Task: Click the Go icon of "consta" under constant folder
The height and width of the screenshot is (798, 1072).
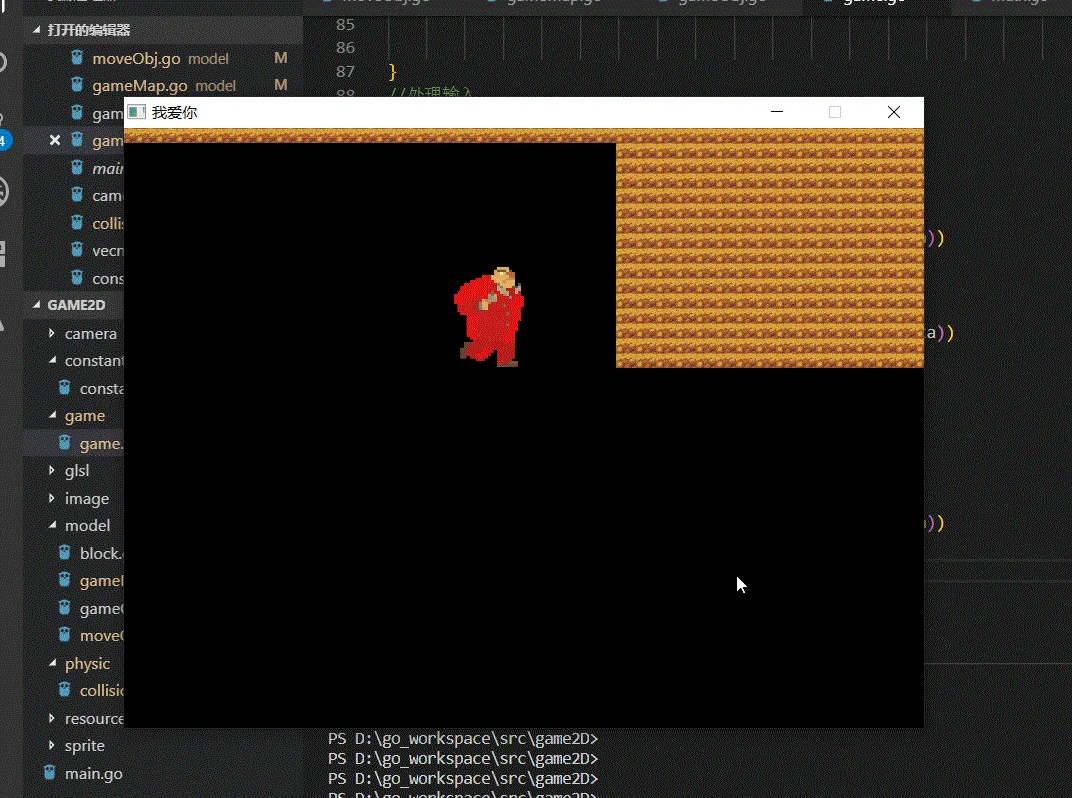Action: [x=64, y=388]
